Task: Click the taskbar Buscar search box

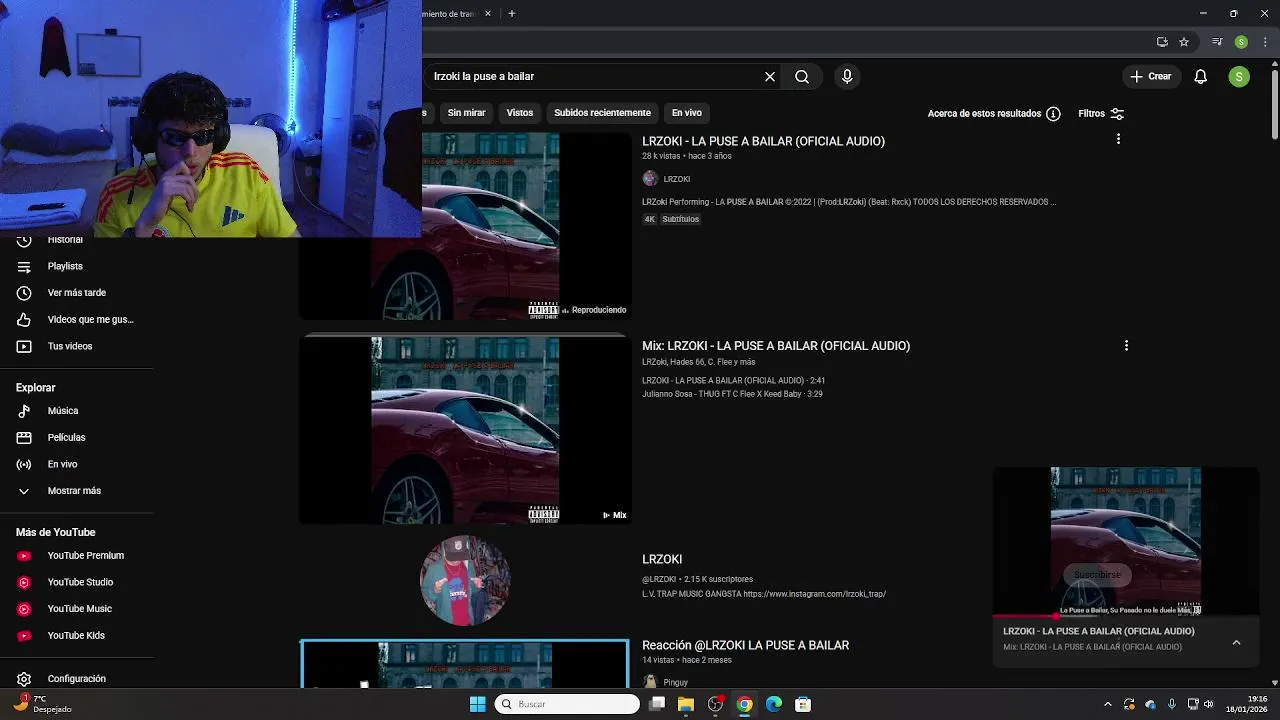Action: coord(567,704)
